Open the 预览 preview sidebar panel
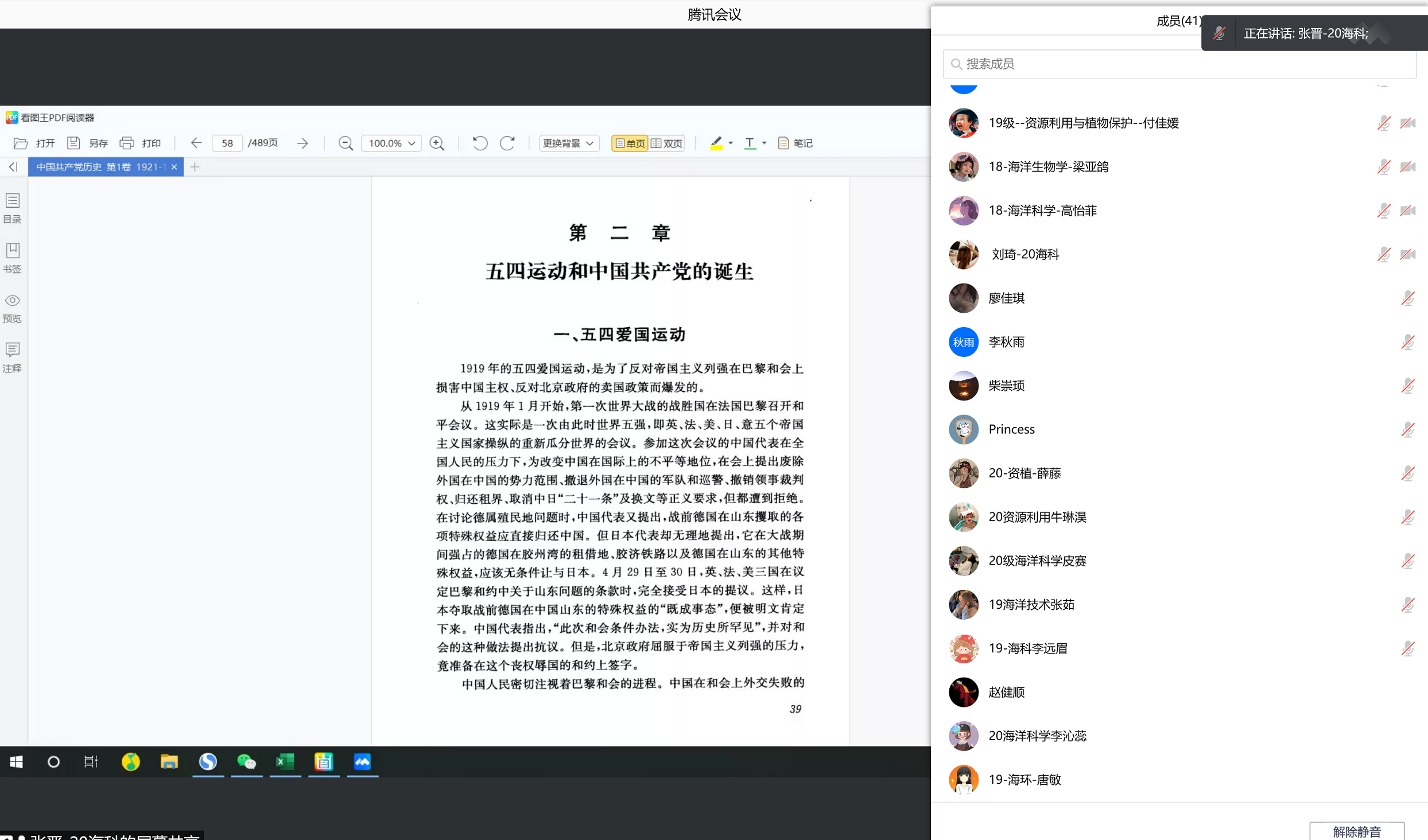This screenshot has height=840, width=1428. tap(13, 308)
